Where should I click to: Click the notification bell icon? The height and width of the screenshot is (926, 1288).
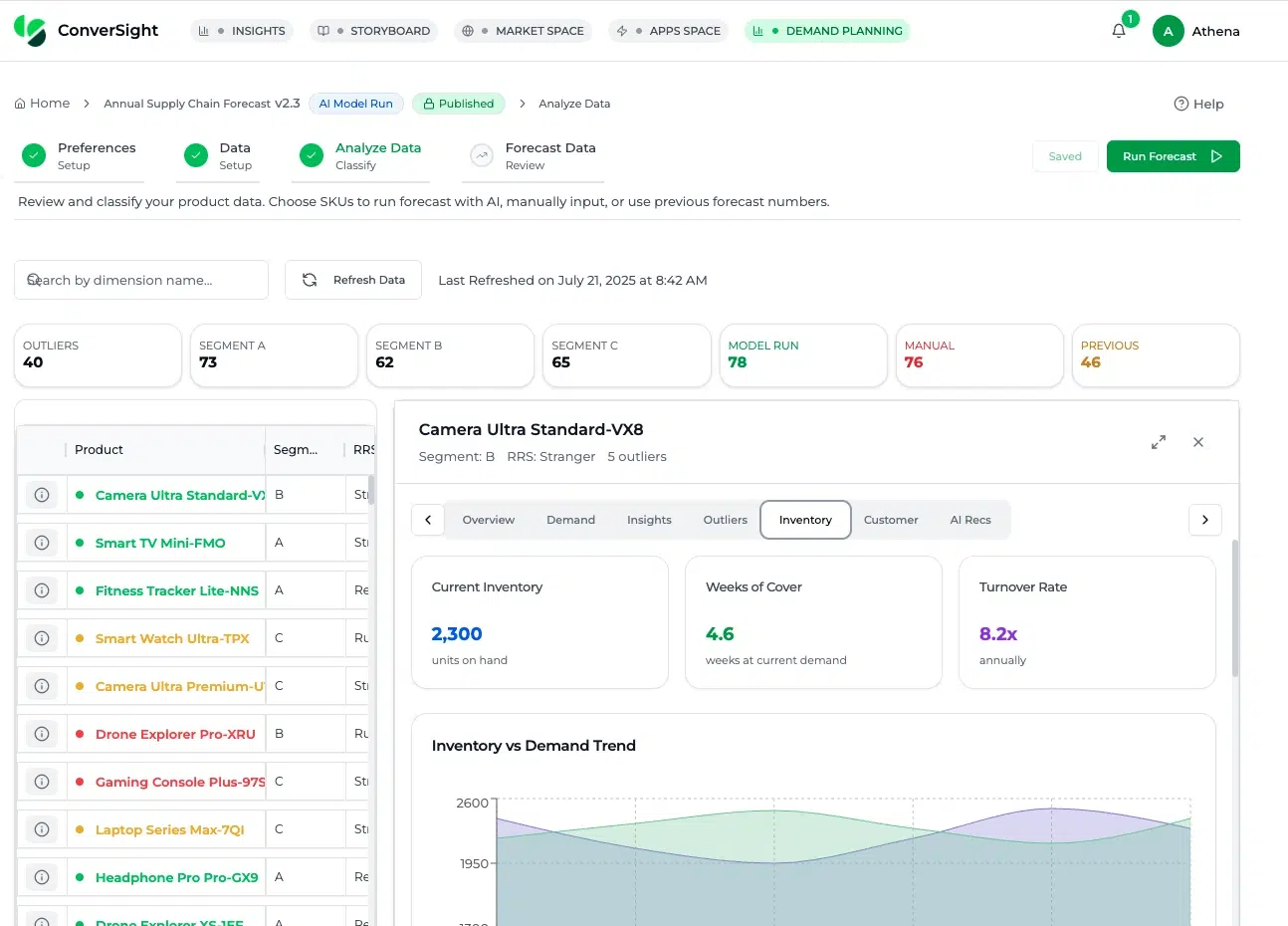tap(1119, 31)
